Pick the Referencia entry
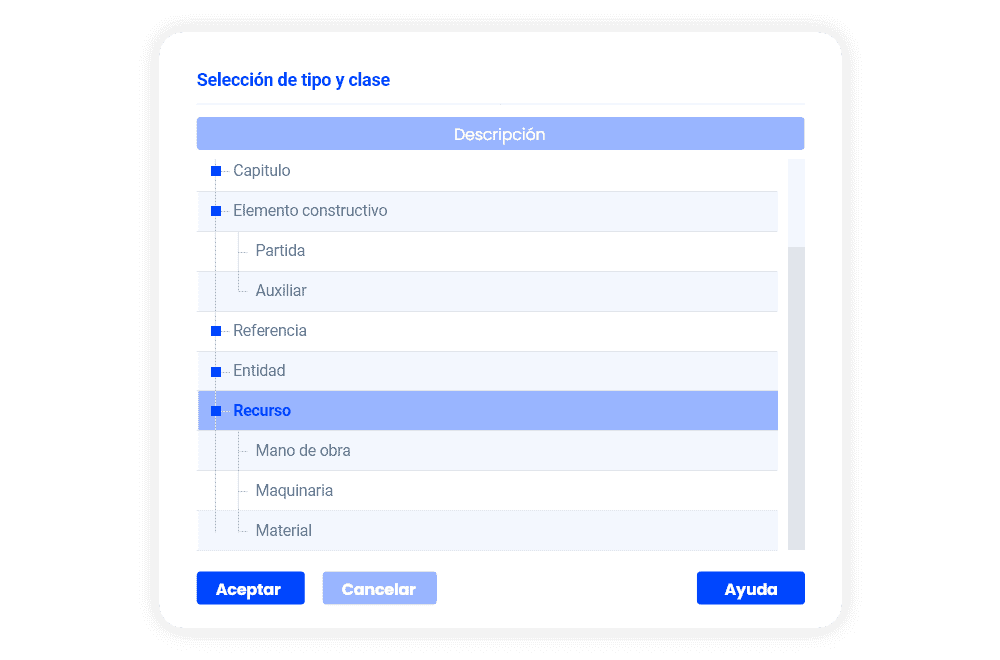The height and width of the screenshot is (660, 1000). point(270,331)
